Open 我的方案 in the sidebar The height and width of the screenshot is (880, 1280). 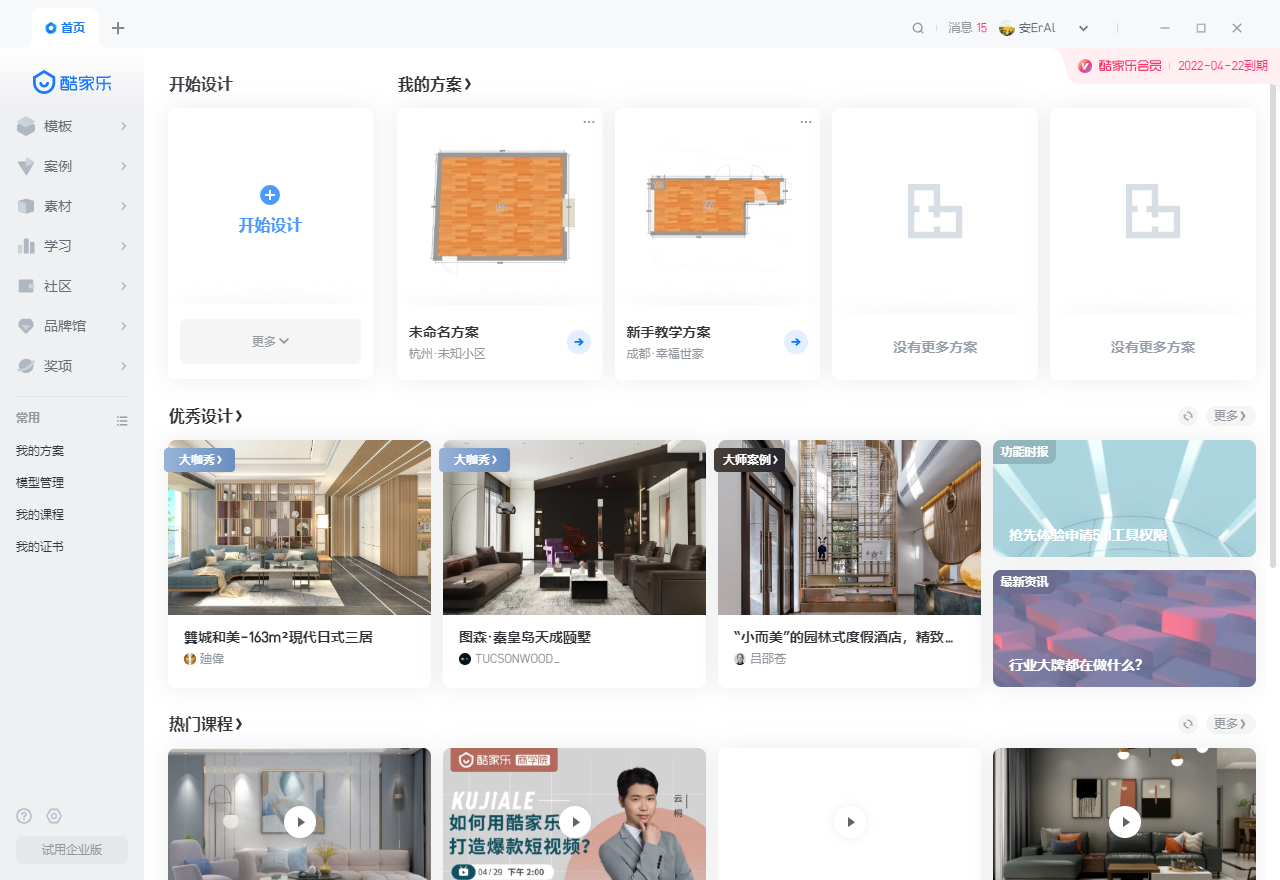(40, 451)
